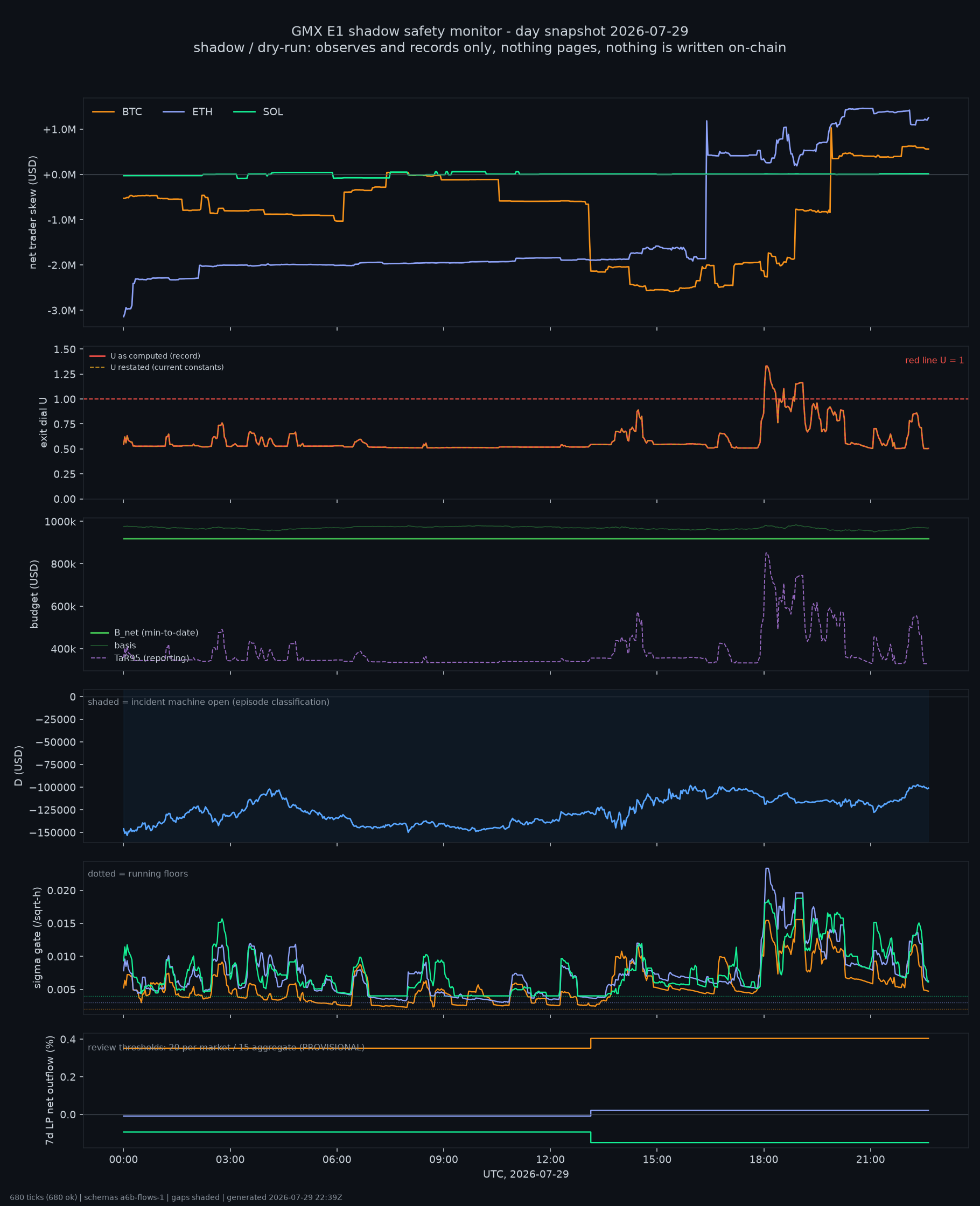Click the '0.75' exit dial tick
Screen dimensions: 980x1206
[65, 424]
